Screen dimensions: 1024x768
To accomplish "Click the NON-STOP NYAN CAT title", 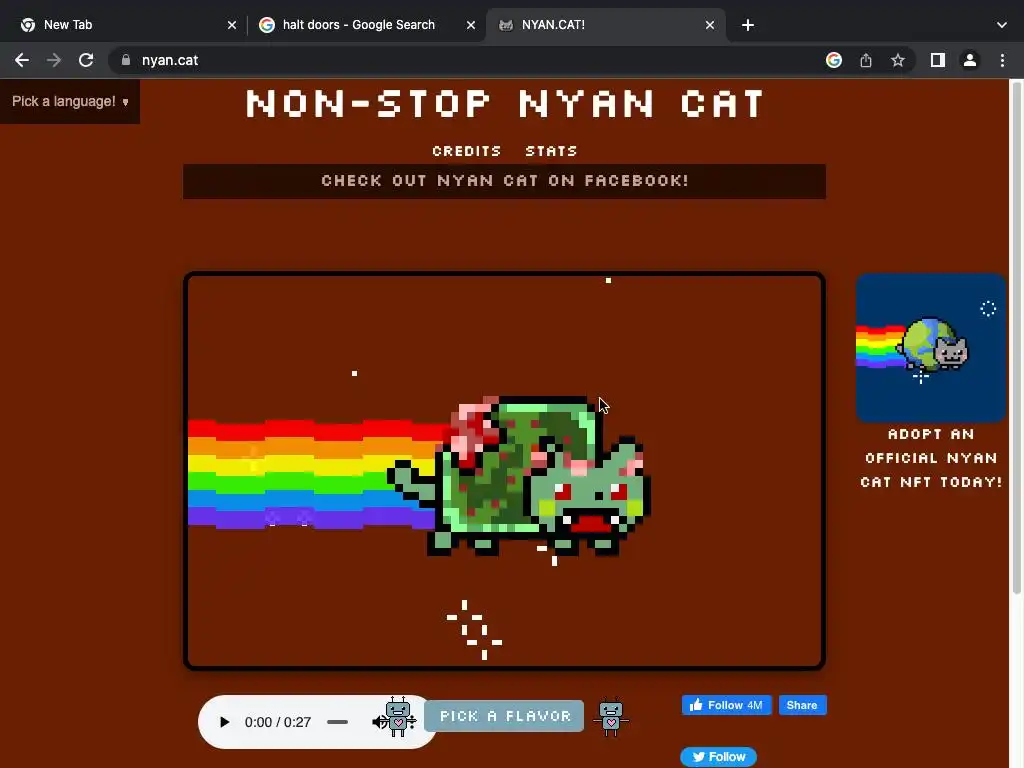I will (x=504, y=104).
